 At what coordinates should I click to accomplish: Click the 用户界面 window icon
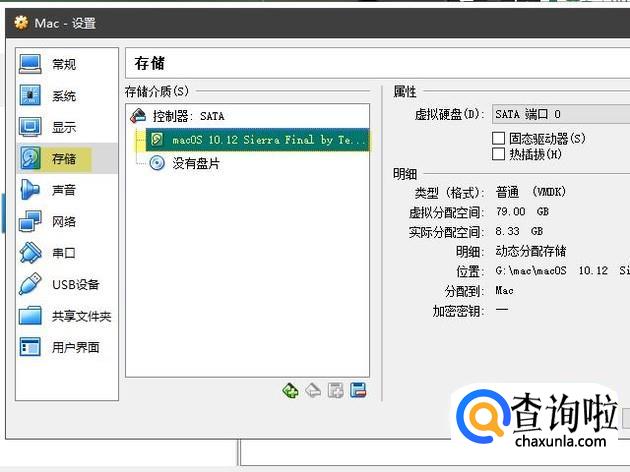pyautogui.click(x=30, y=347)
